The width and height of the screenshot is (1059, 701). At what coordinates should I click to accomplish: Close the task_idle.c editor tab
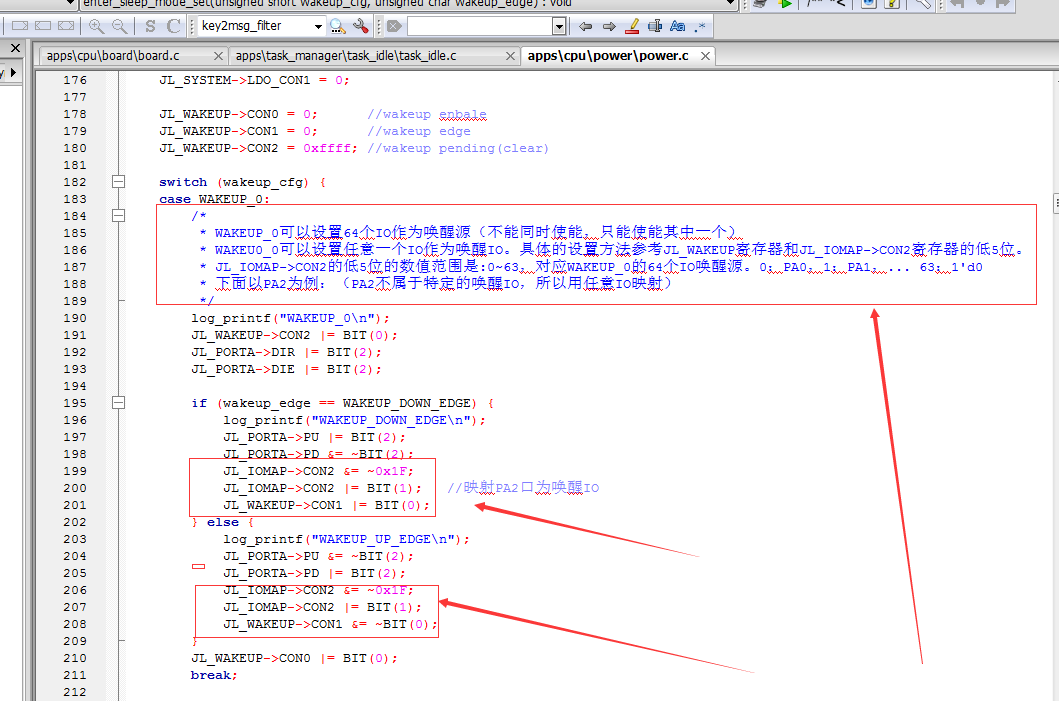[x=511, y=56]
